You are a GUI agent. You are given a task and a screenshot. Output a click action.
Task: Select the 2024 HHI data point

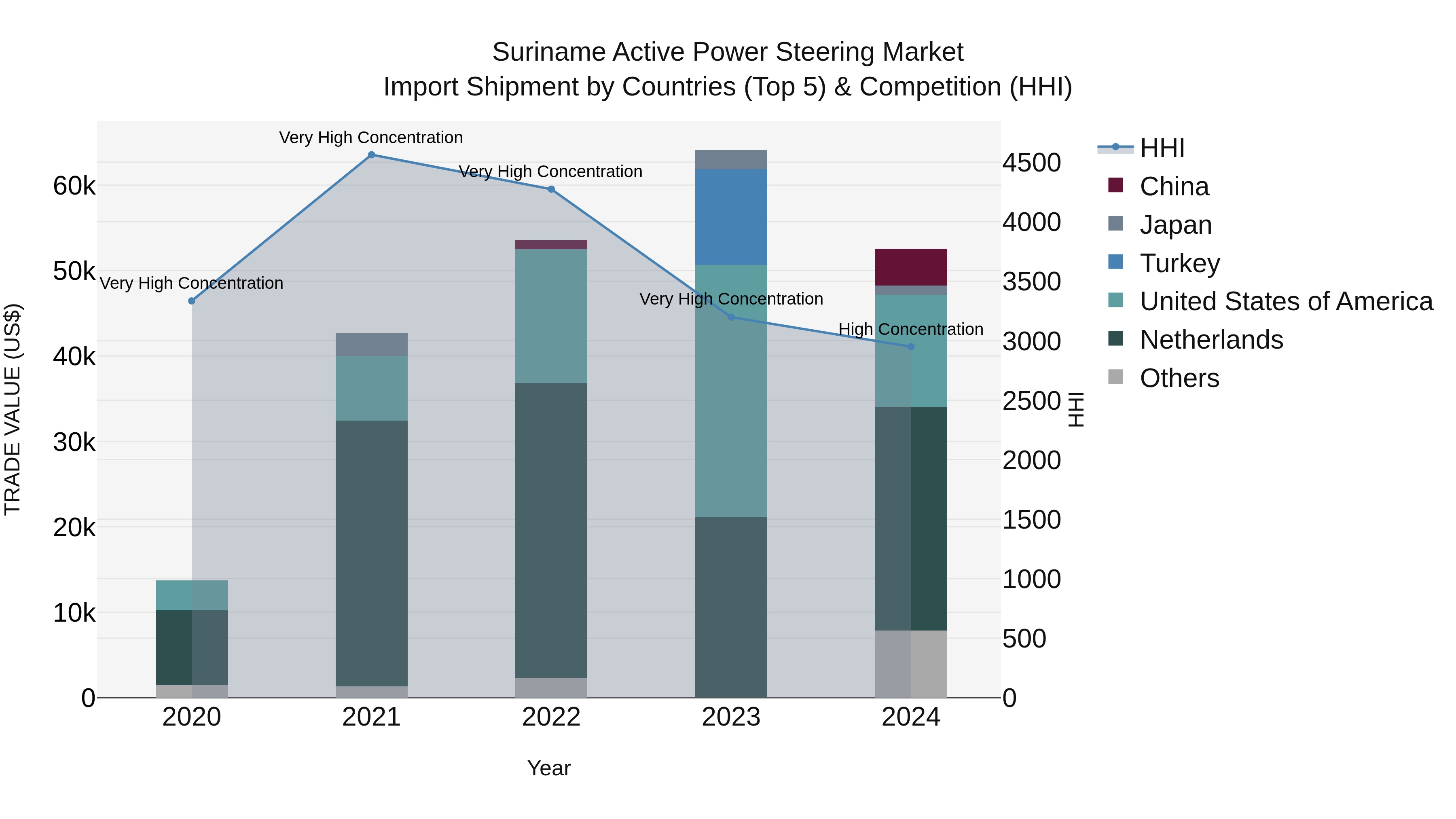tap(910, 347)
